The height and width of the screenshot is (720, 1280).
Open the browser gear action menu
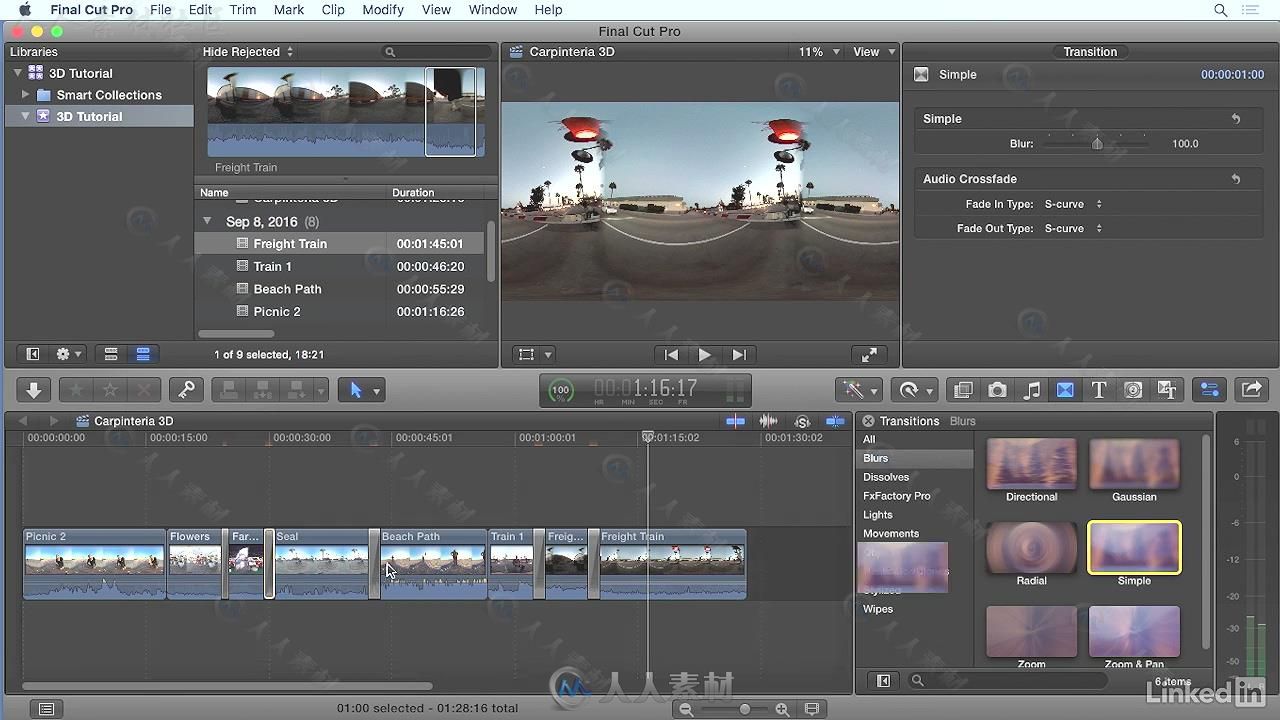pyautogui.click(x=69, y=354)
